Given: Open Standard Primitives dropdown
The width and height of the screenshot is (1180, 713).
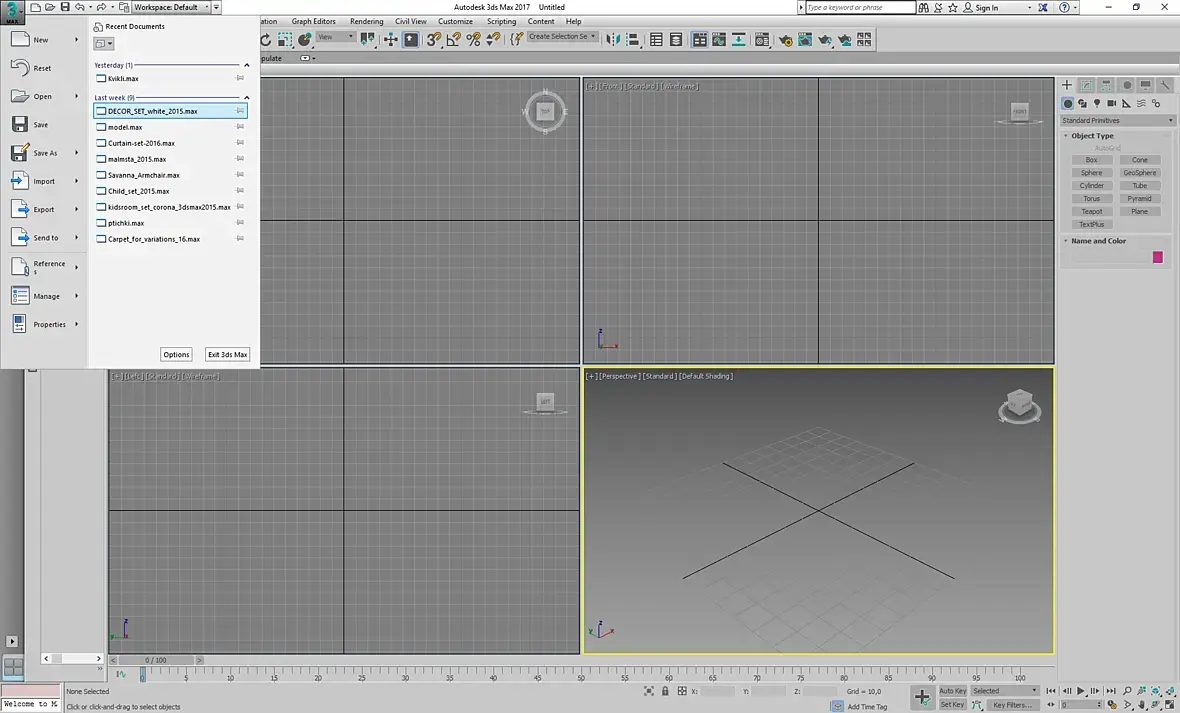Looking at the screenshot, I should pos(1117,120).
